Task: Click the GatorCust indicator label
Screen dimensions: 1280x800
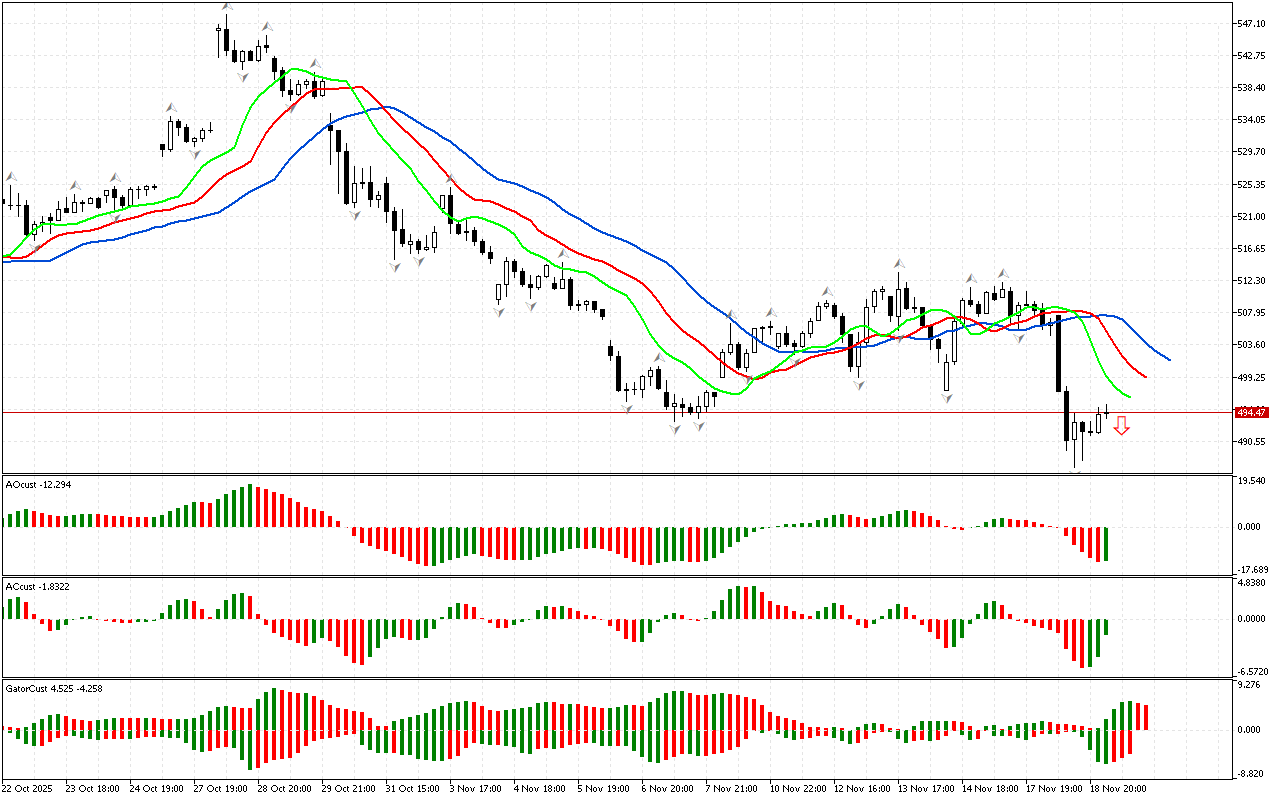Action: (52, 688)
